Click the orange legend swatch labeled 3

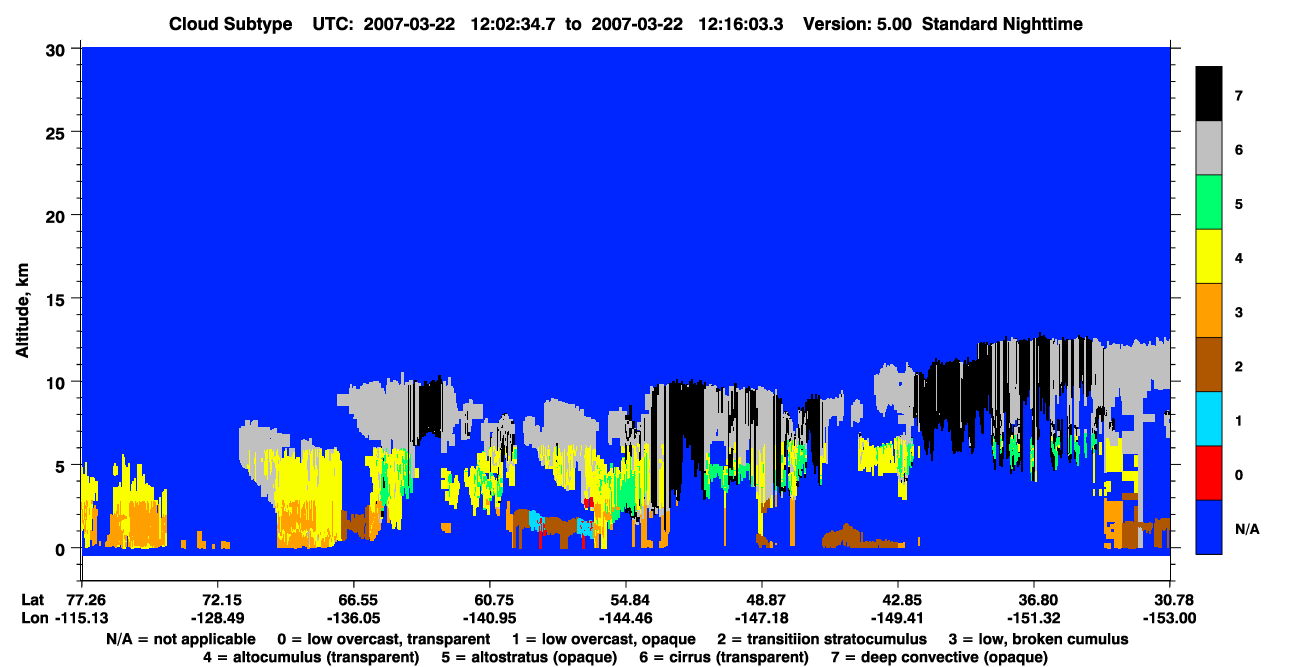click(x=1209, y=311)
